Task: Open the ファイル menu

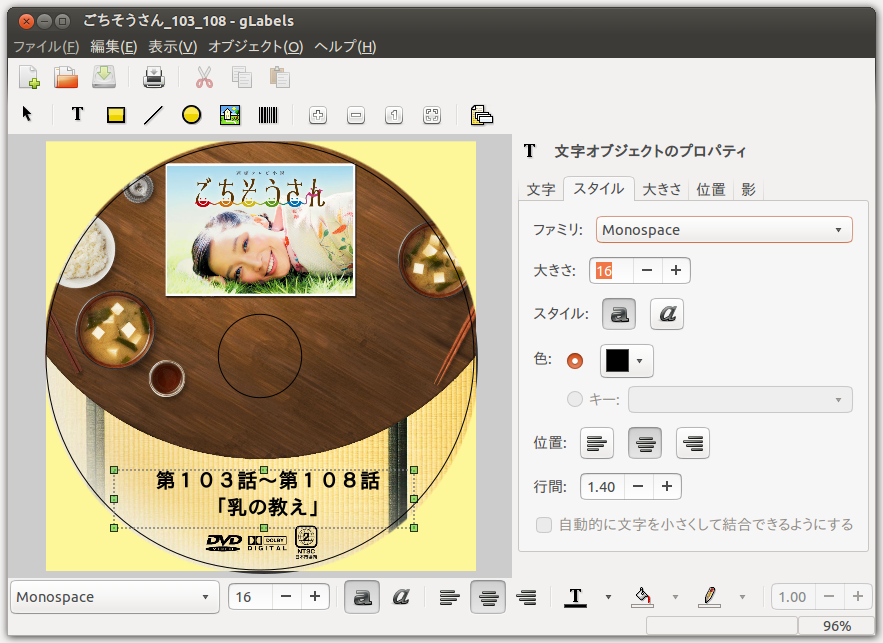Action: [46, 46]
